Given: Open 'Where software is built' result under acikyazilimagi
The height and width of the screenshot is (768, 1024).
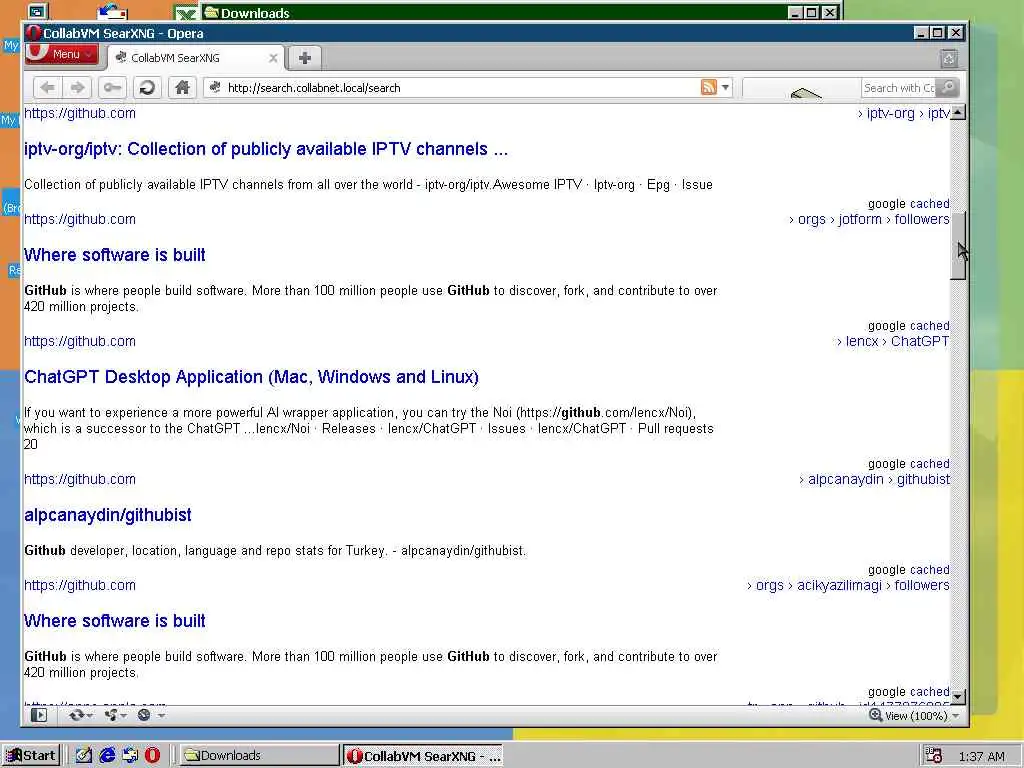Looking at the screenshot, I should point(114,621).
